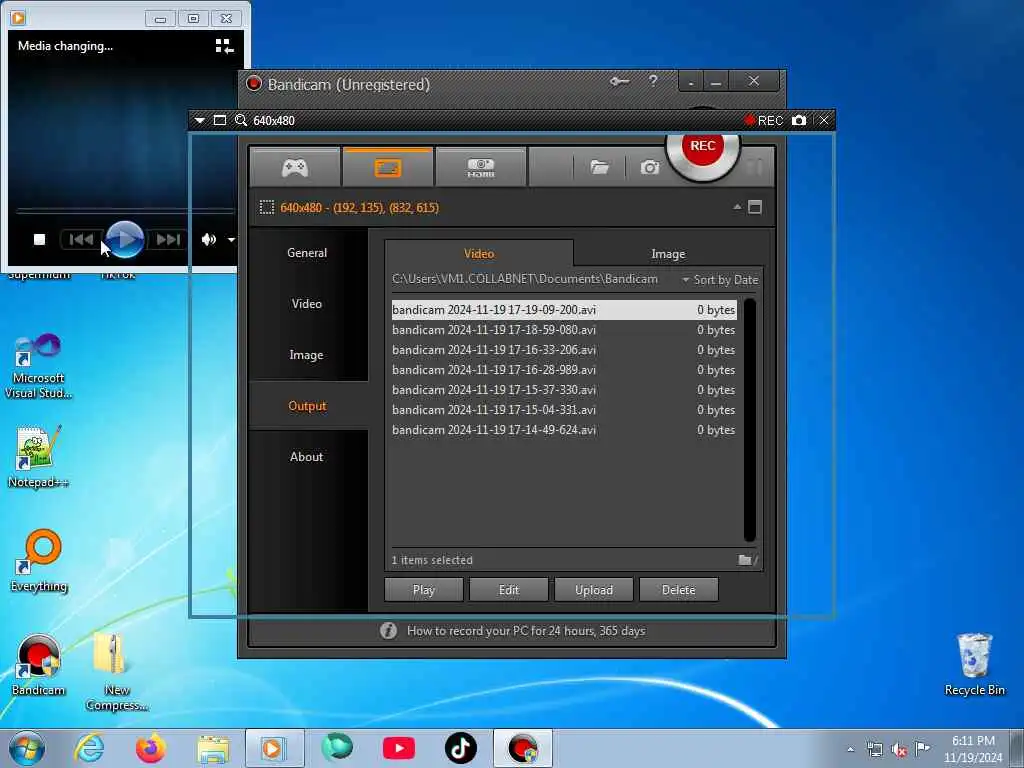
Task: Select bandicam 2024-11-19 17-15-04-331.avi
Action: 564,410
